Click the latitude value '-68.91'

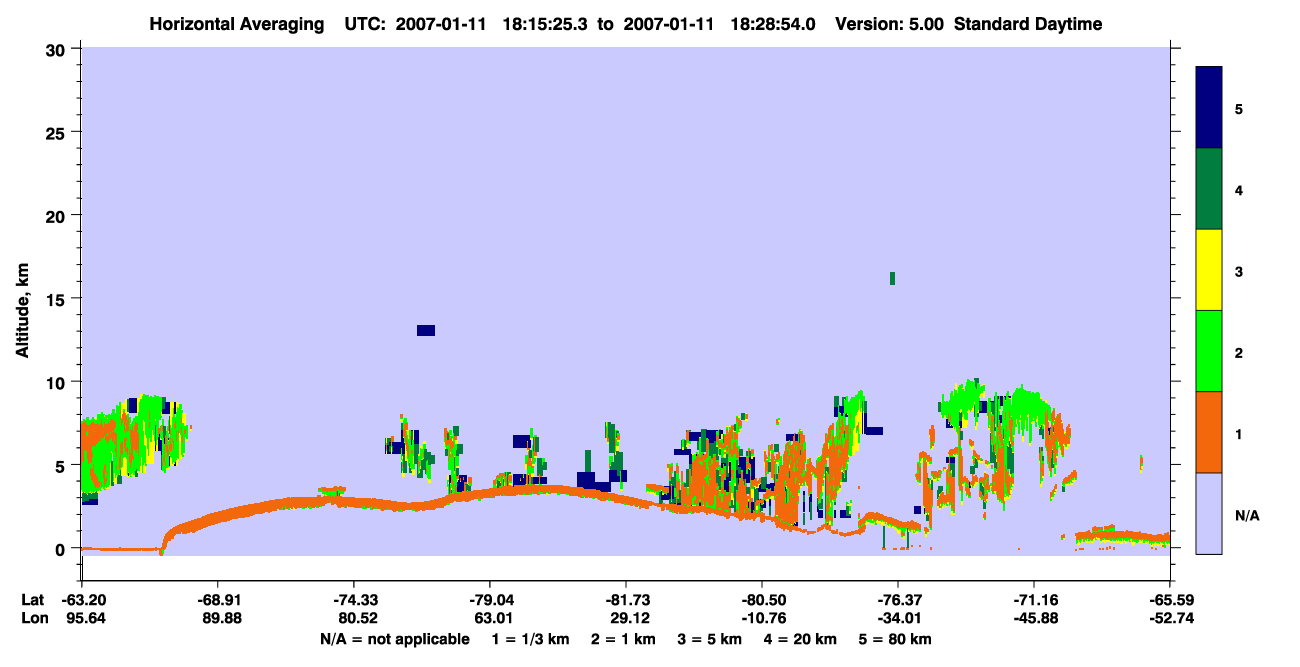click(x=218, y=600)
